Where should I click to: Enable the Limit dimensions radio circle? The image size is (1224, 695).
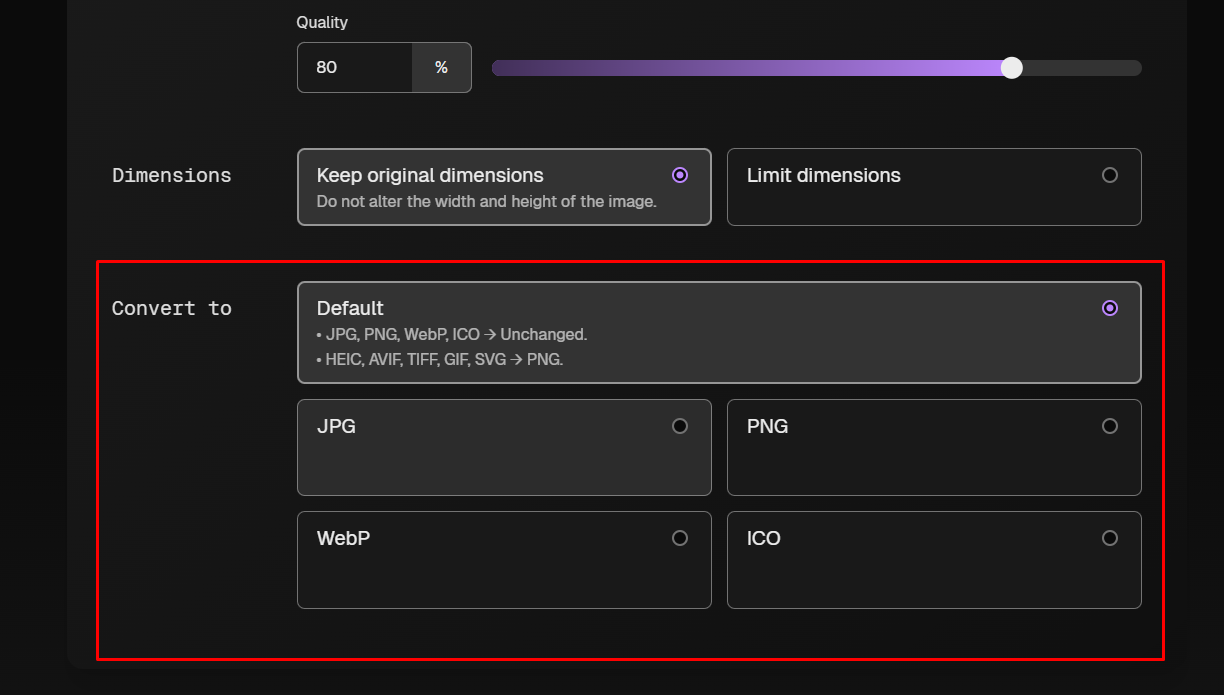pos(1109,175)
